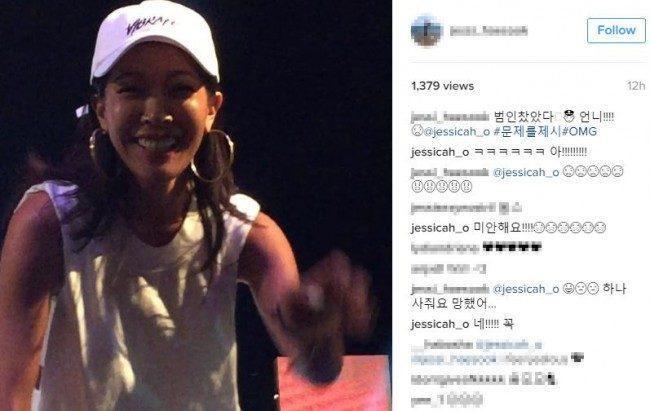The image size is (650, 411).
Task: Open jessicah_o username on the 네!!!!! 꼭 comment
Action: pos(440,324)
